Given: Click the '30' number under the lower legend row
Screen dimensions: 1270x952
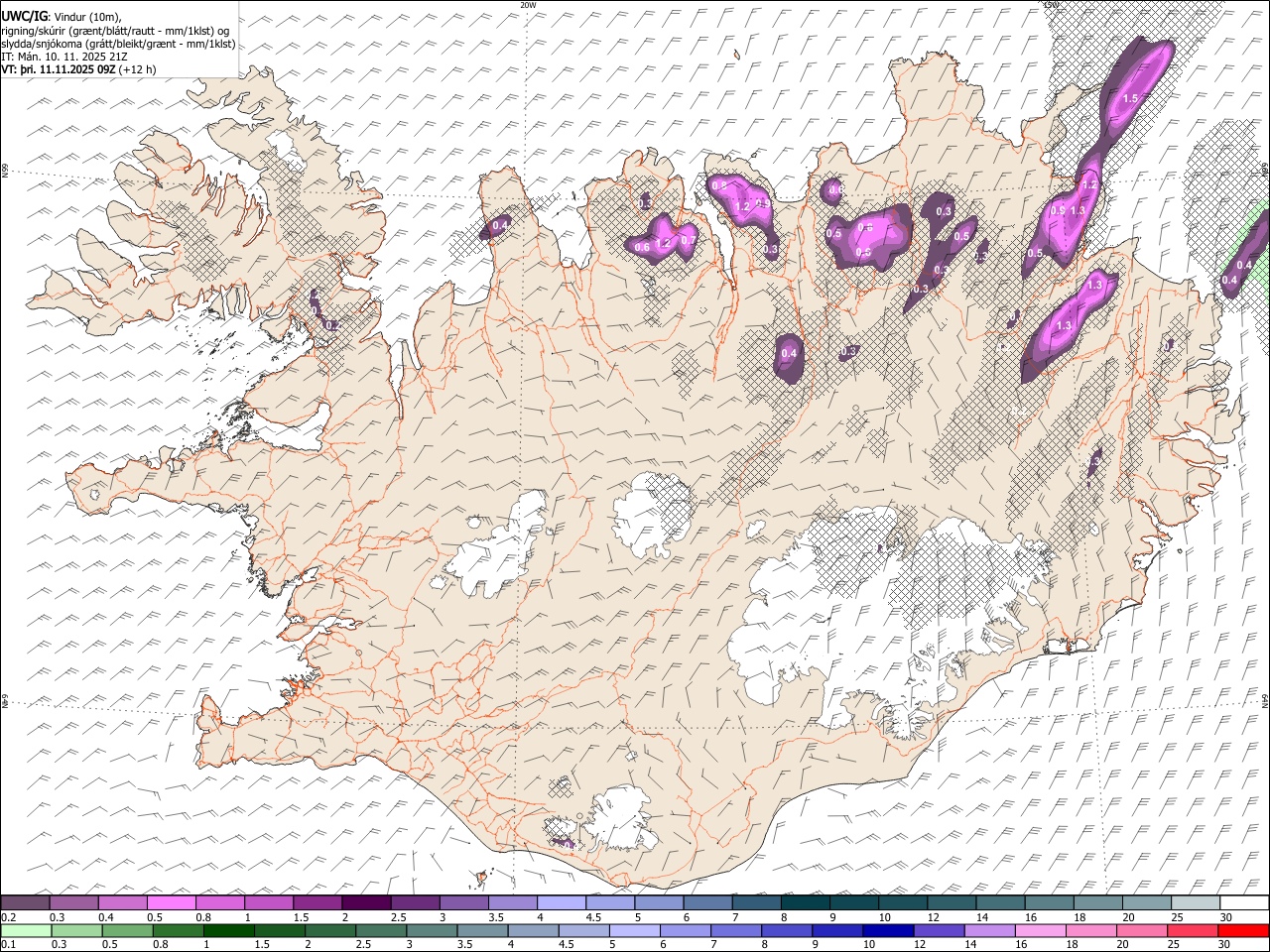Looking at the screenshot, I should [x=1224, y=945].
